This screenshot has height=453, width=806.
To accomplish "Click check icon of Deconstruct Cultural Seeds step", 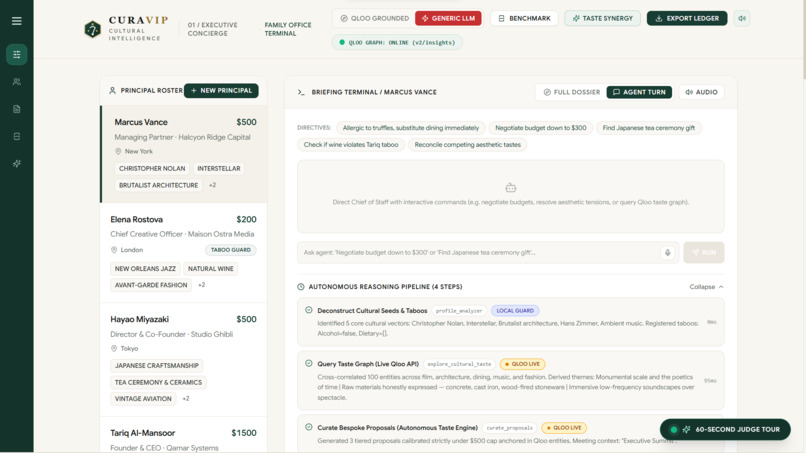I will [308, 310].
